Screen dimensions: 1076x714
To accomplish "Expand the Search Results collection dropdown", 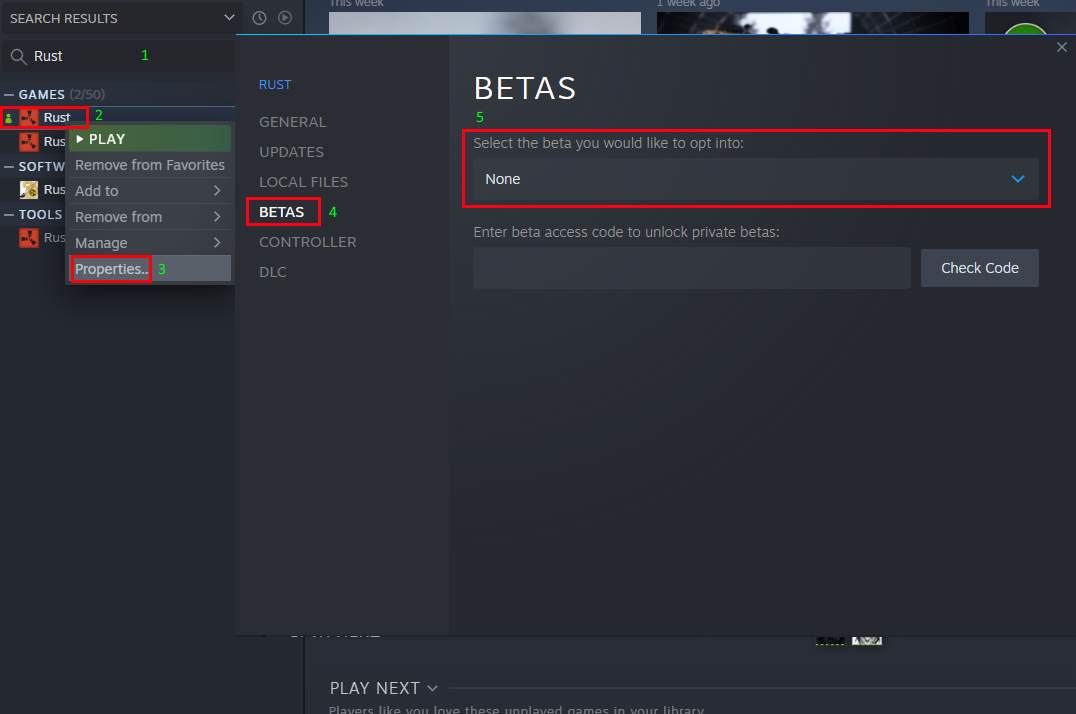I will pyautogui.click(x=229, y=18).
